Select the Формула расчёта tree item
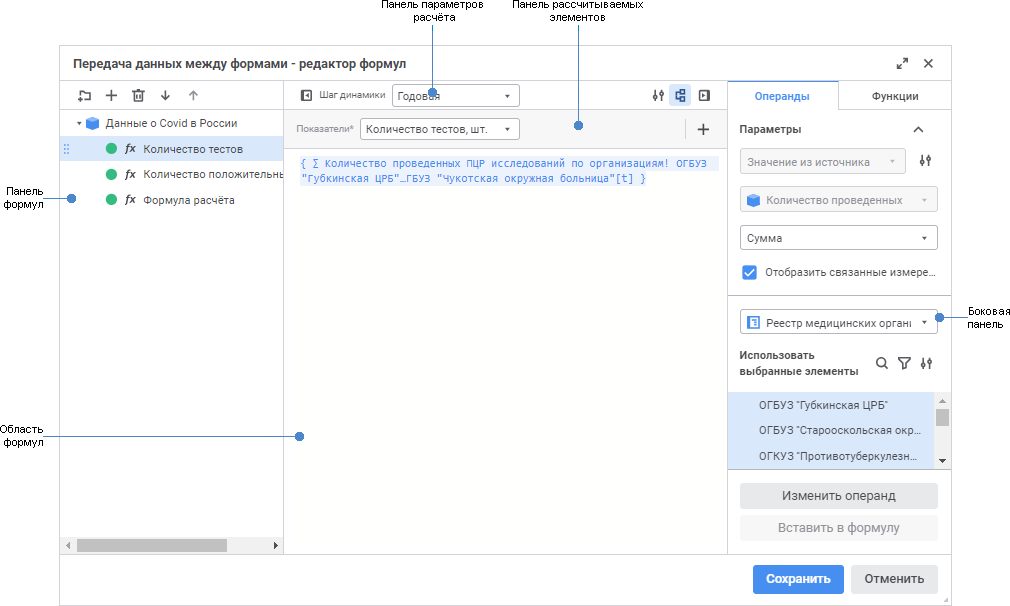This screenshot has height=606, width=1010. click(x=189, y=200)
